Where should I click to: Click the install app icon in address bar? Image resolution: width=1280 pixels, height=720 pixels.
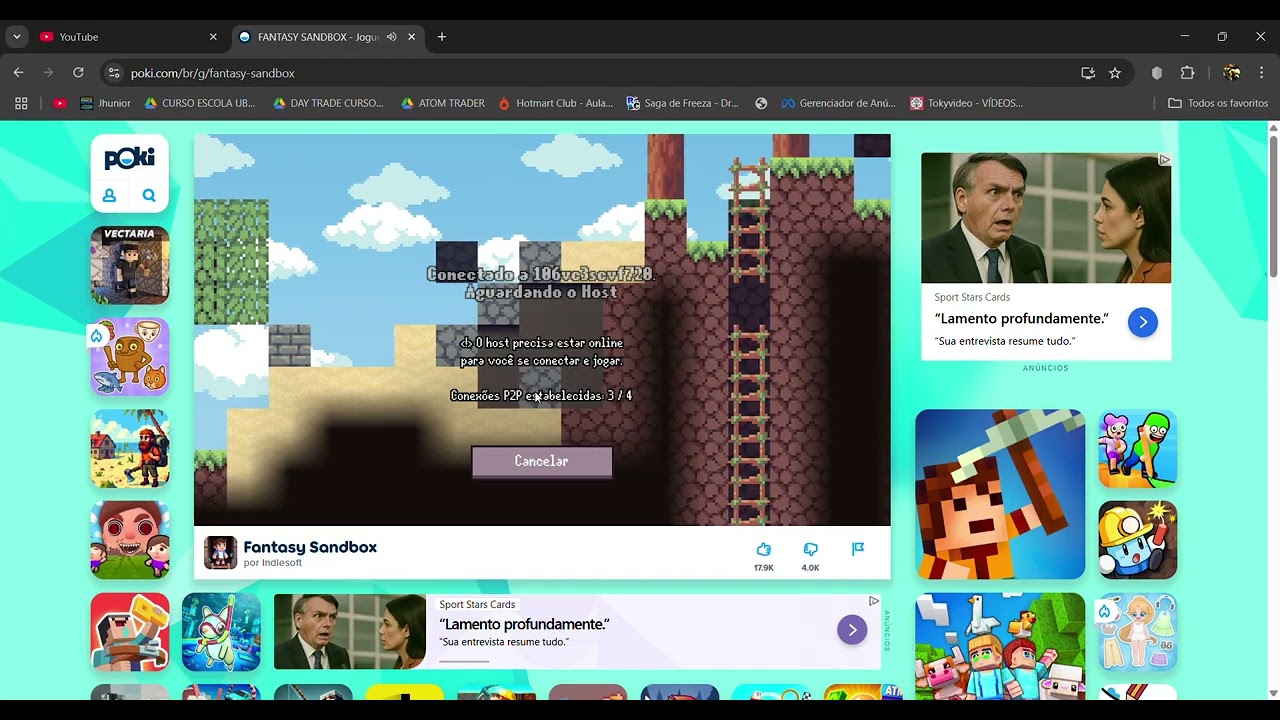pyautogui.click(x=1088, y=73)
